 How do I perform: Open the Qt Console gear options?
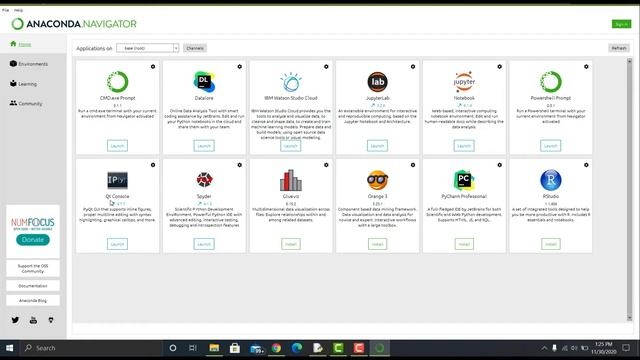(x=153, y=165)
